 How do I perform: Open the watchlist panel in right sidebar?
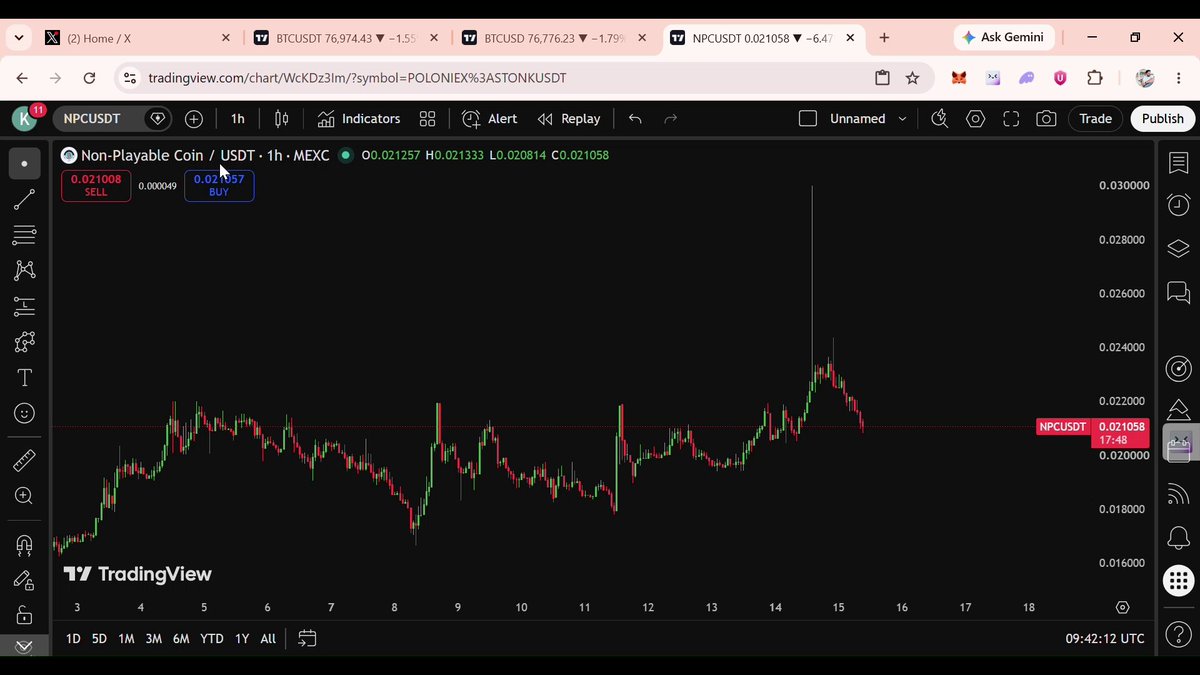point(1179,163)
